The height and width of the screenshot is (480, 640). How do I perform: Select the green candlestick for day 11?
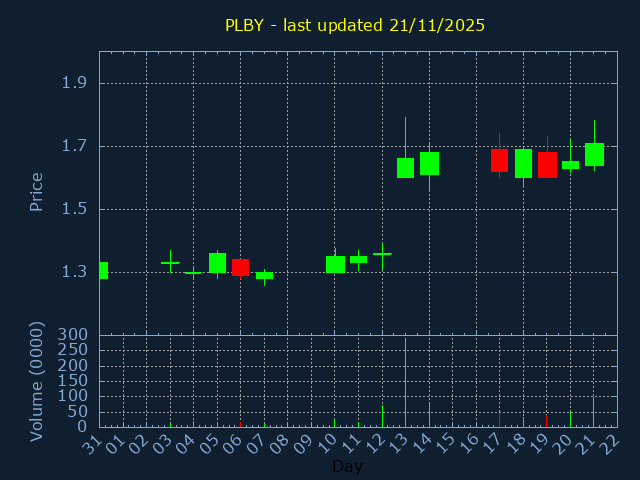click(x=358, y=259)
